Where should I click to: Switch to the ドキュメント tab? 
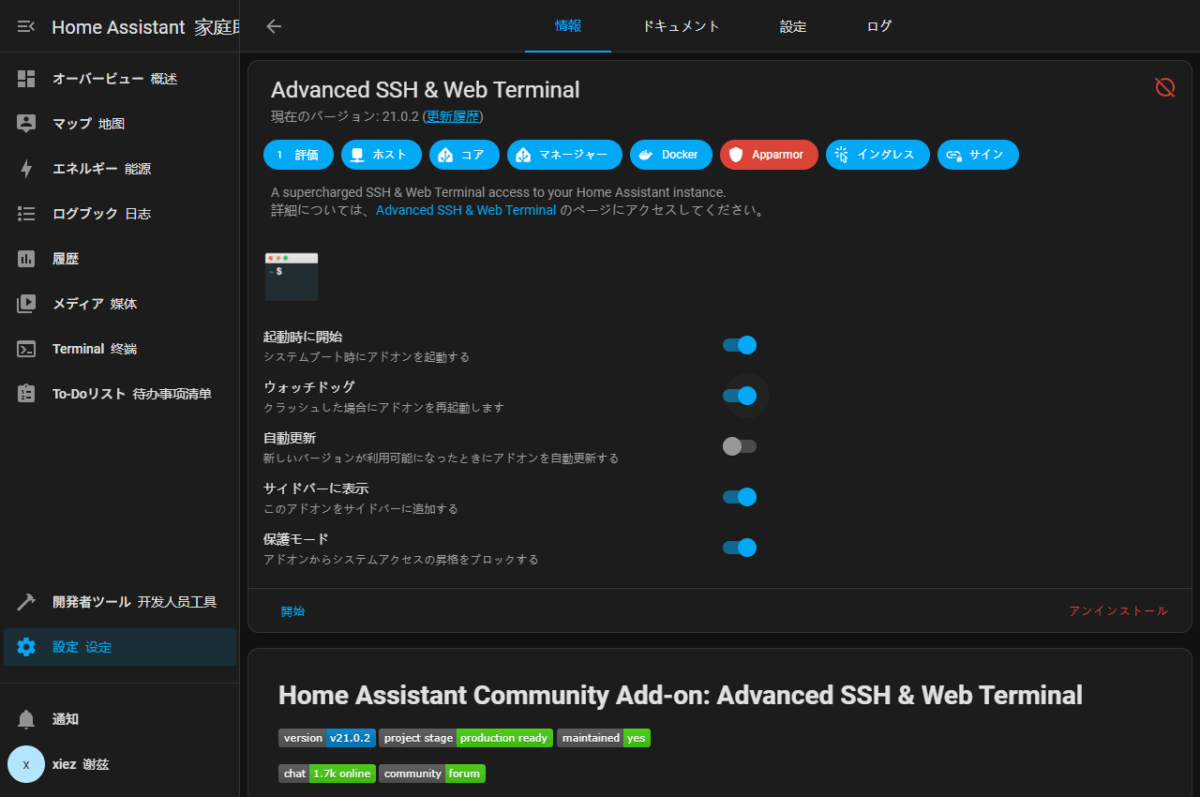(681, 27)
